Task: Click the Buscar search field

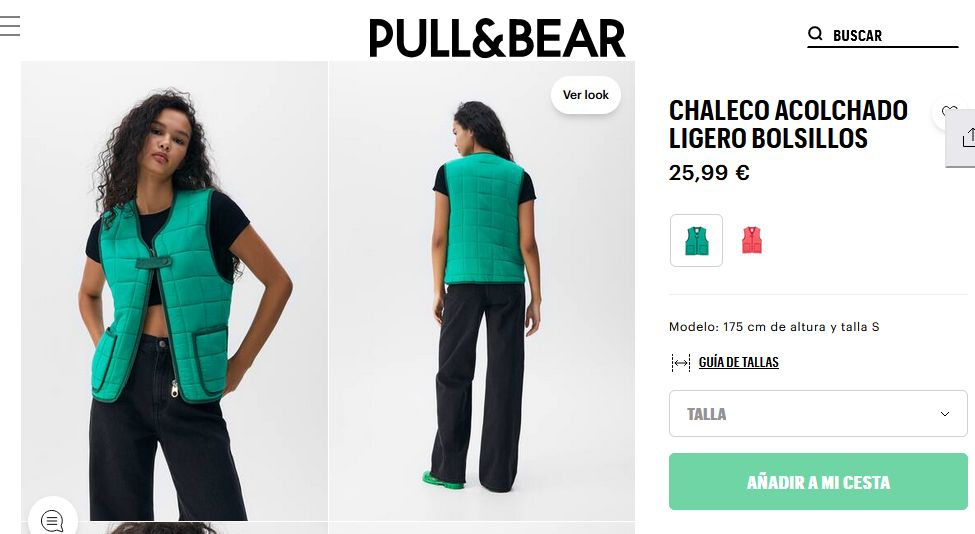Action: (x=883, y=35)
